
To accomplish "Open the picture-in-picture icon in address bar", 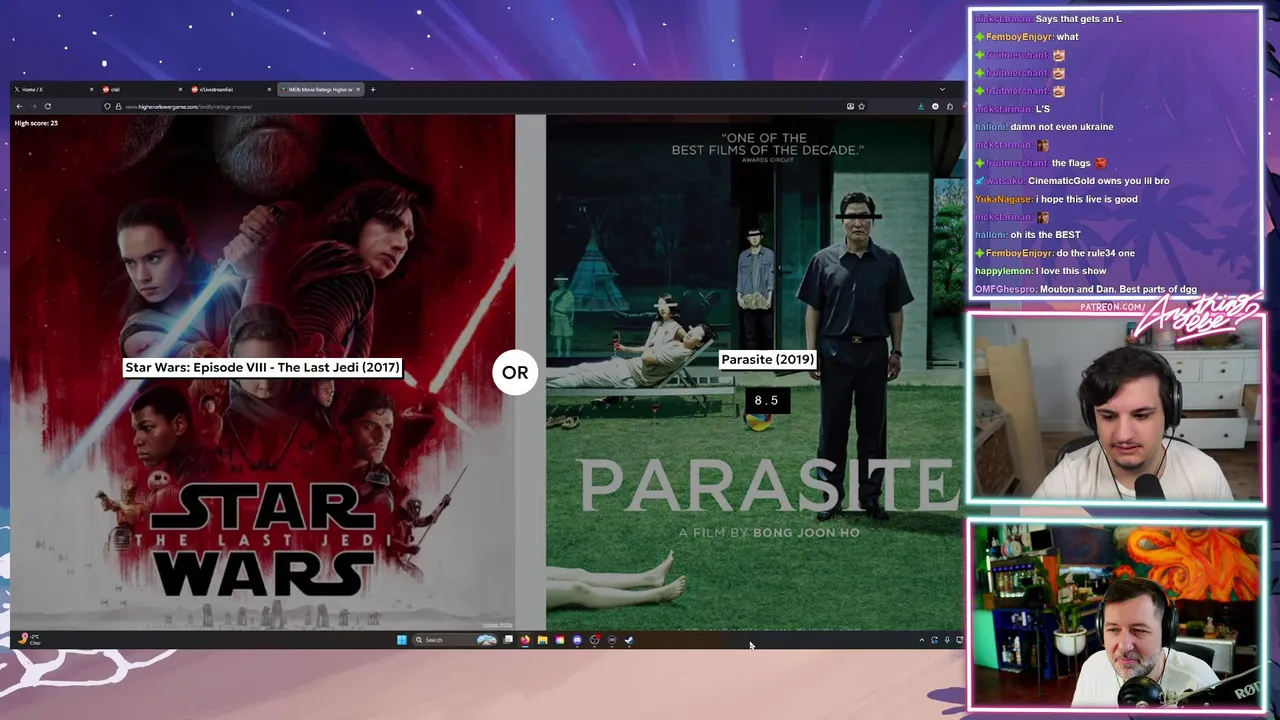I will pyautogui.click(x=850, y=106).
